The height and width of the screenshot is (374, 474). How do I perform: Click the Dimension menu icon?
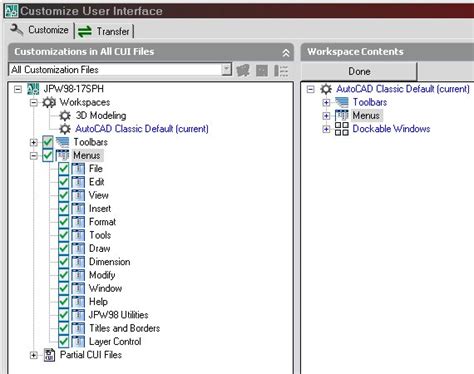point(78,262)
